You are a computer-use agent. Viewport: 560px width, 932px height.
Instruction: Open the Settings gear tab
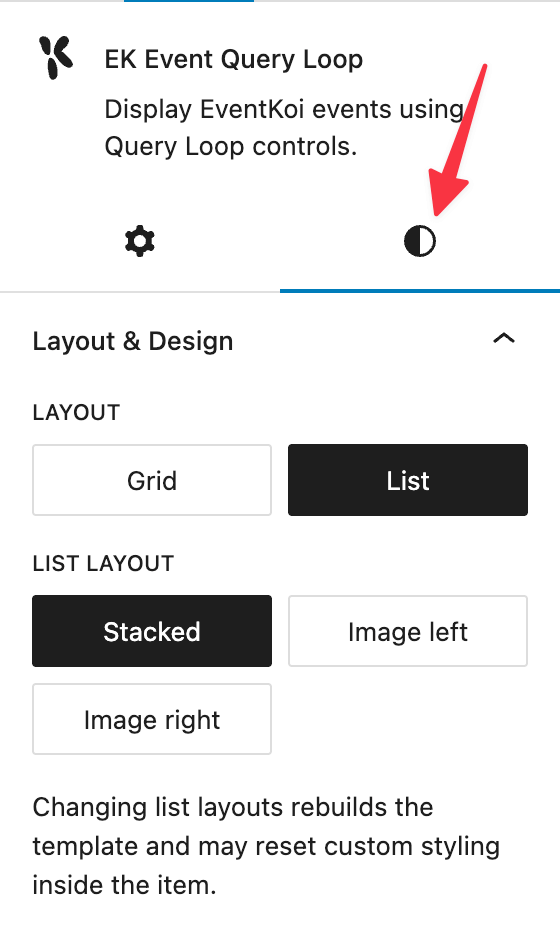pyautogui.click(x=140, y=241)
